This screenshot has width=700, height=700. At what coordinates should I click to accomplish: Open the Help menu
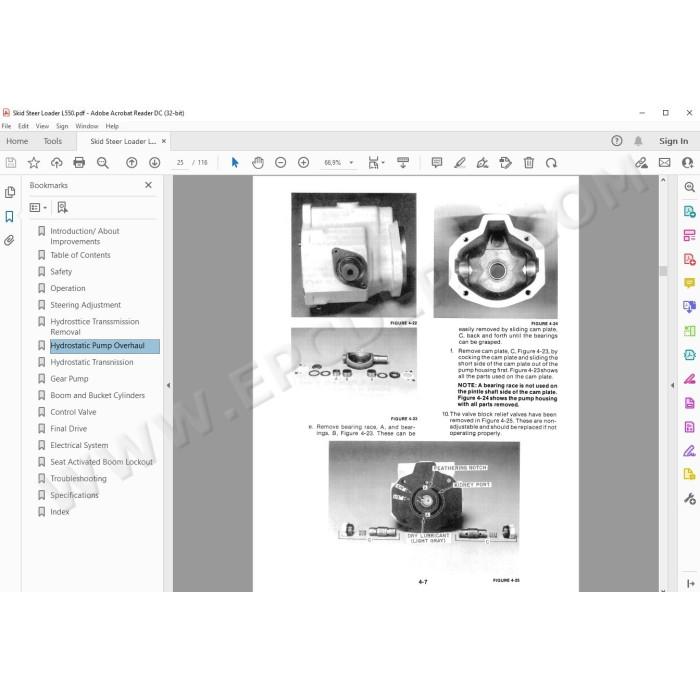(x=112, y=126)
